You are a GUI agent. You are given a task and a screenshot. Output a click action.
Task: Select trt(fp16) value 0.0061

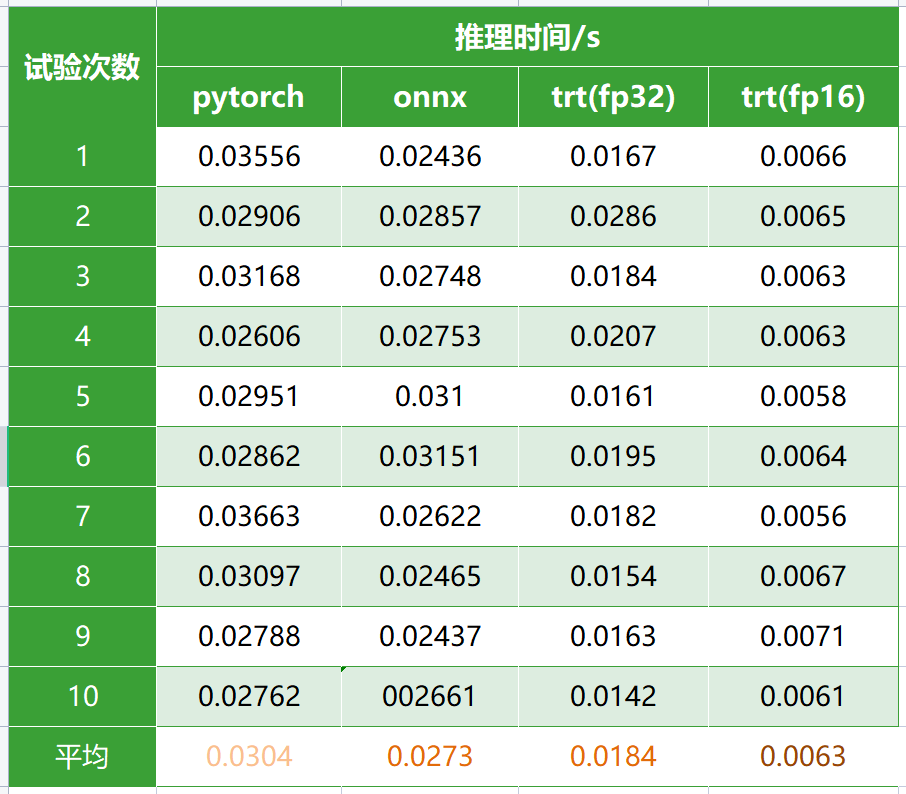803,696
